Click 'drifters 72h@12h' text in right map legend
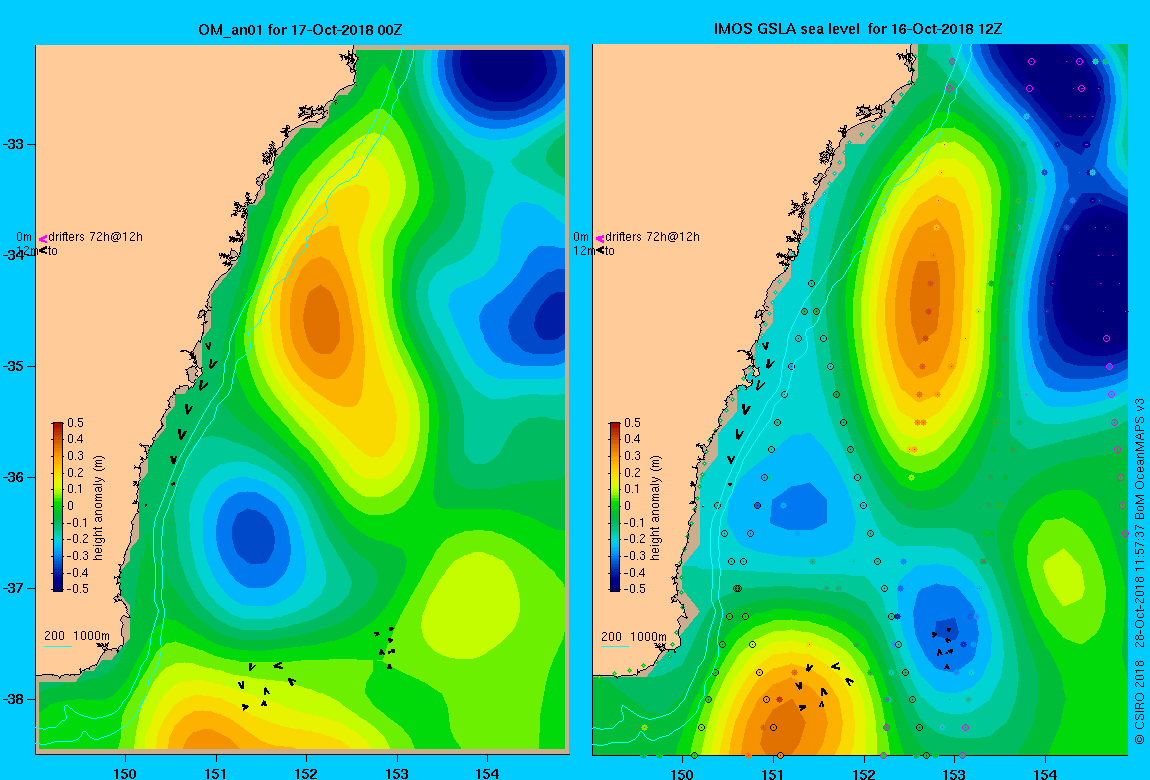Viewport: 1150px width, 780px height. point(652,237)
